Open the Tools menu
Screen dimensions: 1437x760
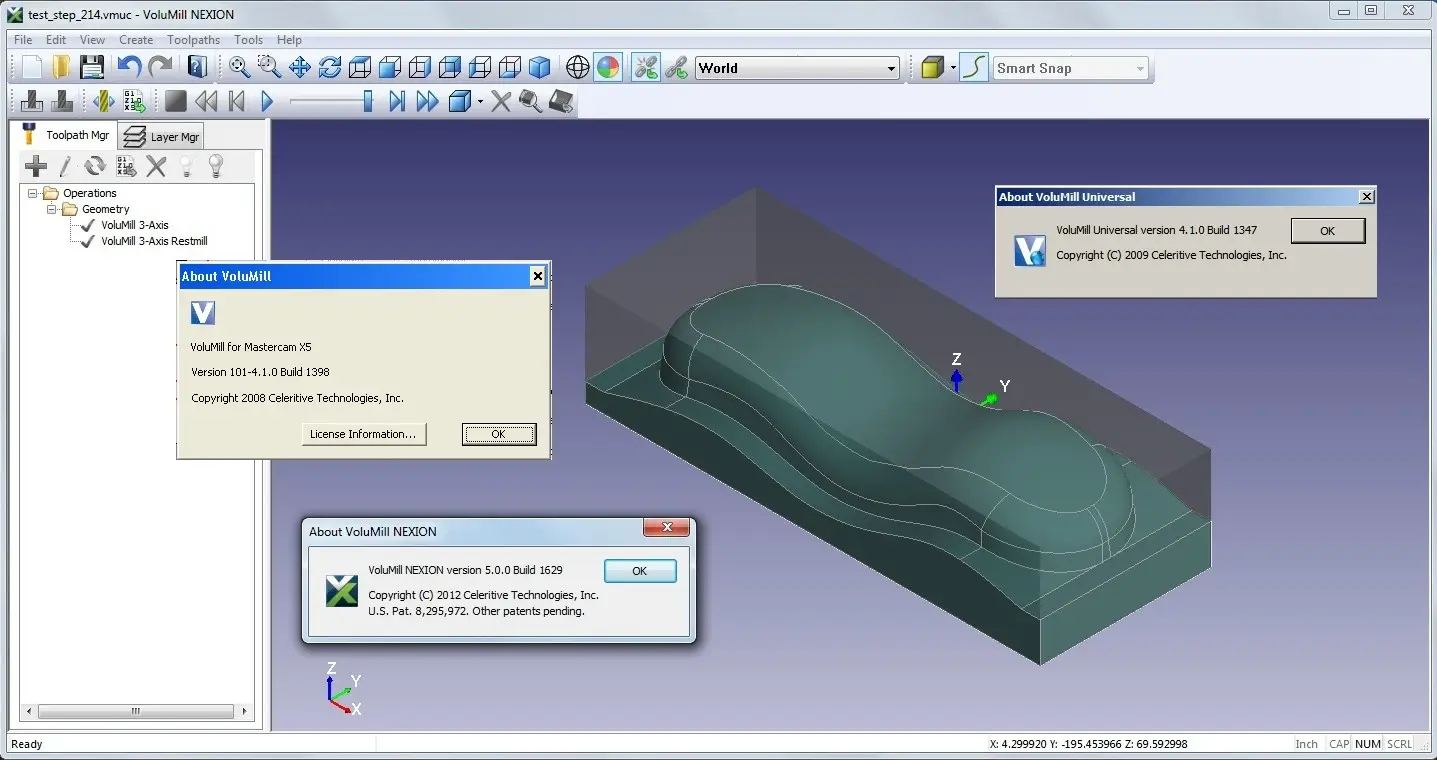(x=248, y=40)
